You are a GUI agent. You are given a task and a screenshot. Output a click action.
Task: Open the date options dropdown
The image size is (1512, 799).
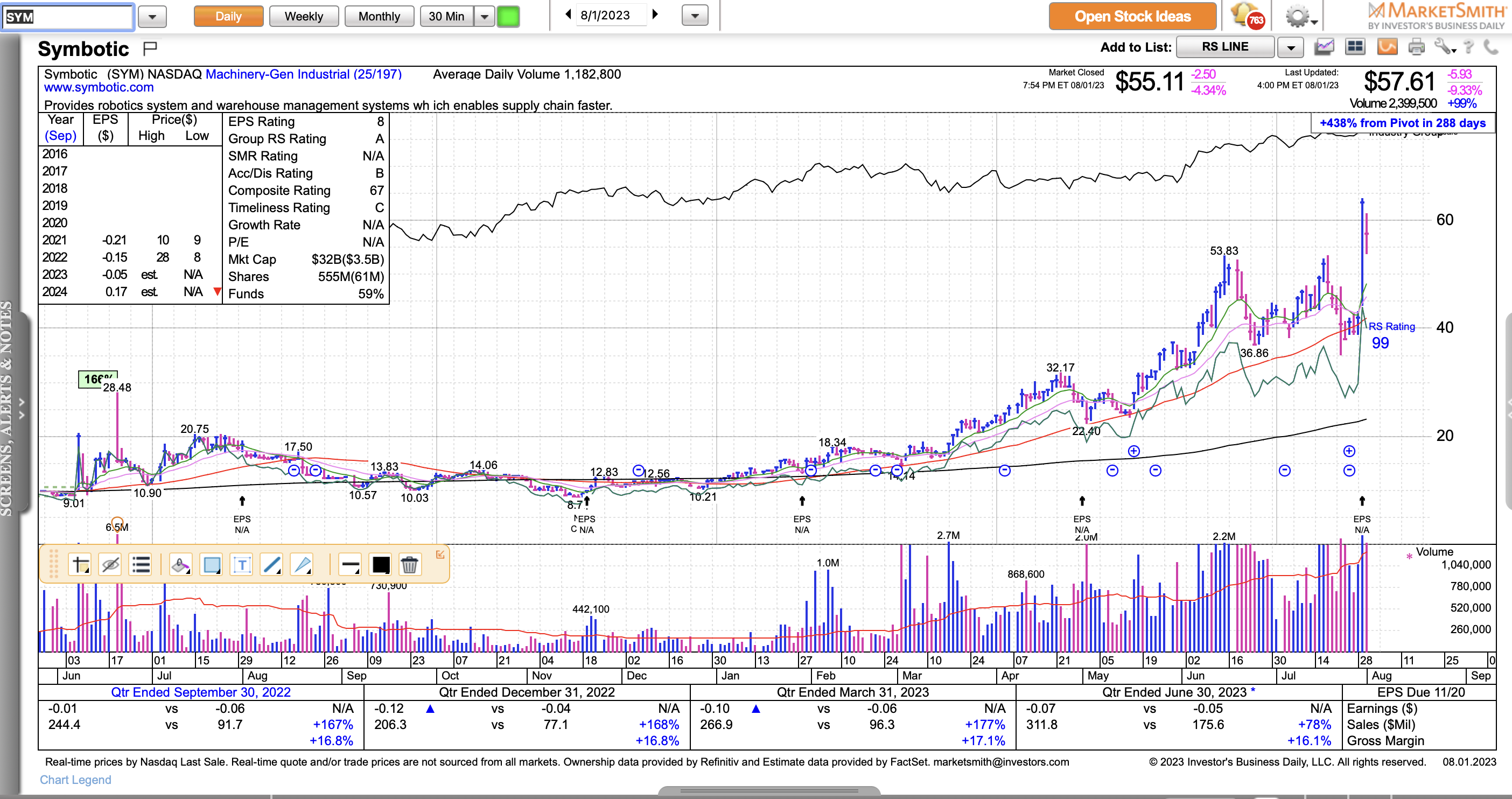pyautogui.click(x=695, y=16)
